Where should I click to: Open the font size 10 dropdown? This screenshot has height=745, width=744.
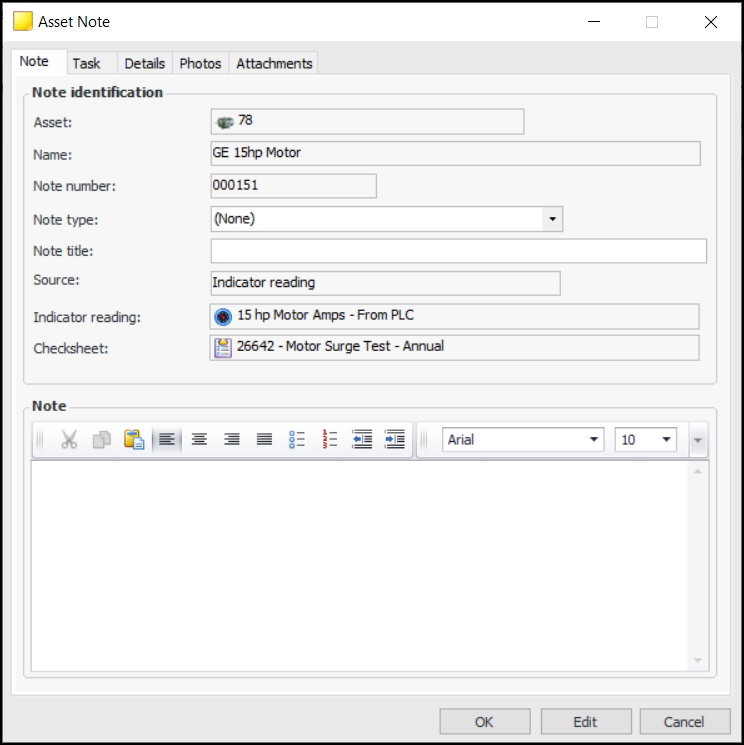coord(666,440)
